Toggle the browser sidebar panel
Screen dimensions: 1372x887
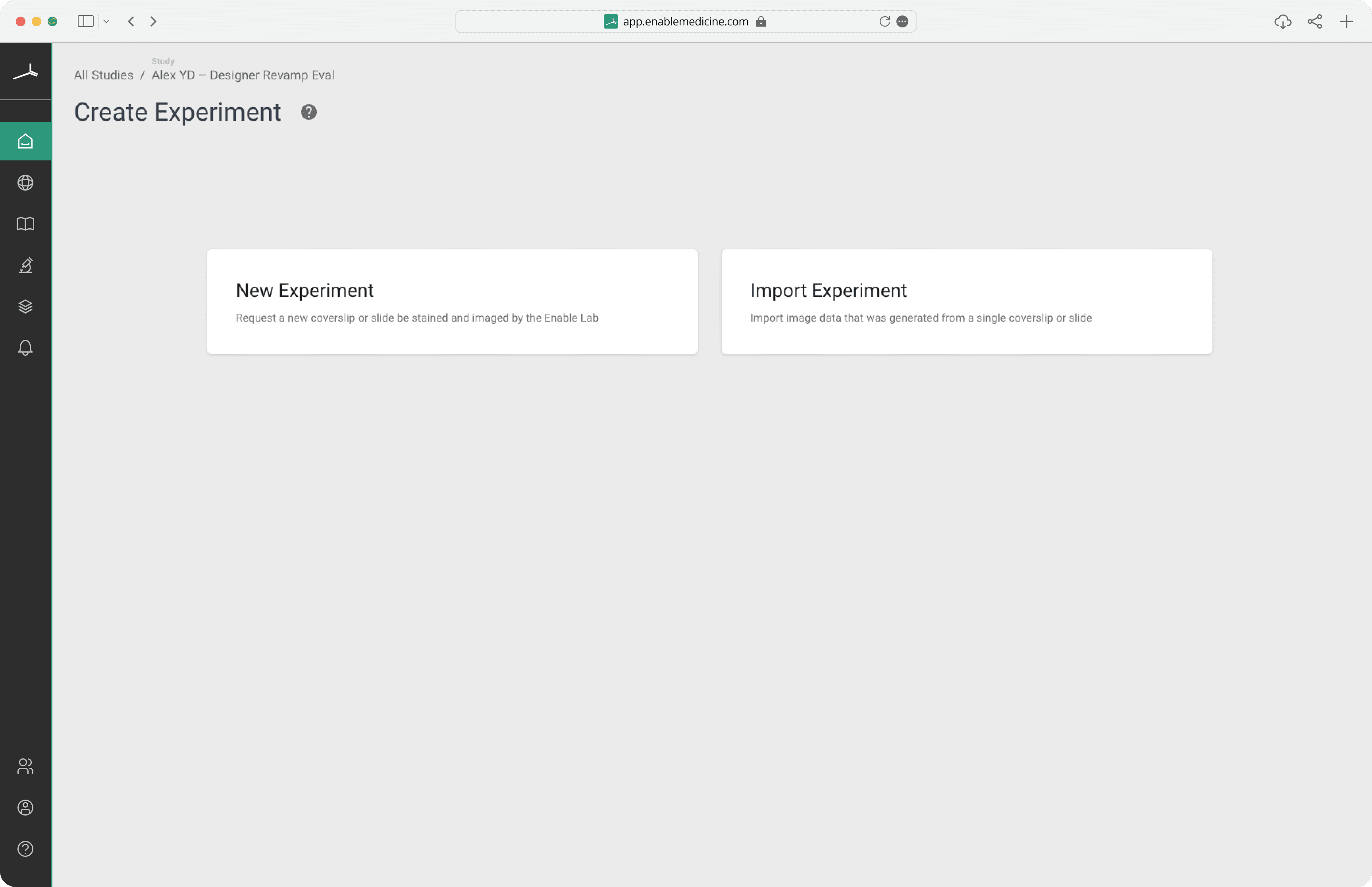click(x=86, y=21)
